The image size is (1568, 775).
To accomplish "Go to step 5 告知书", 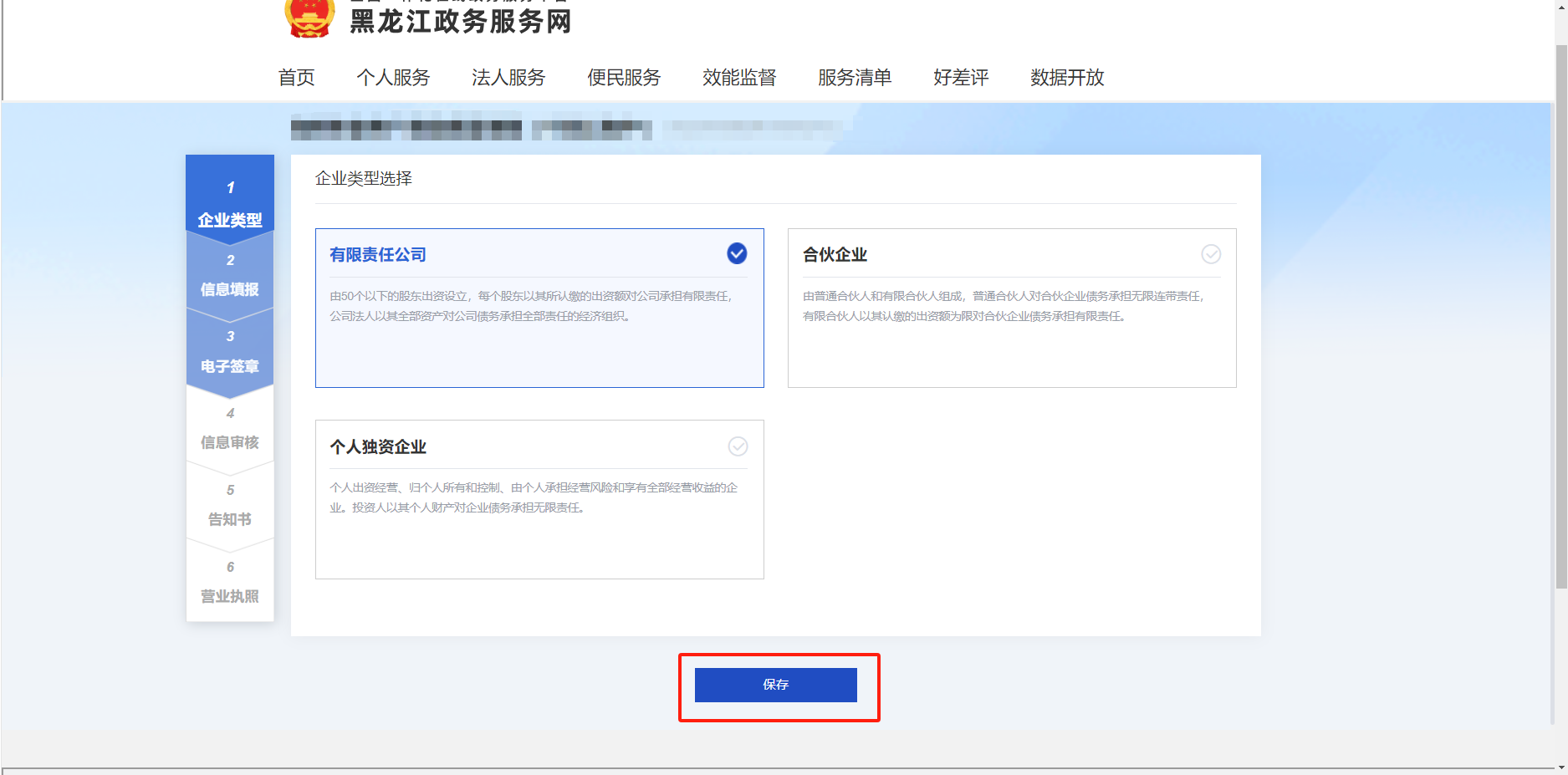I will tap(230, 507).
